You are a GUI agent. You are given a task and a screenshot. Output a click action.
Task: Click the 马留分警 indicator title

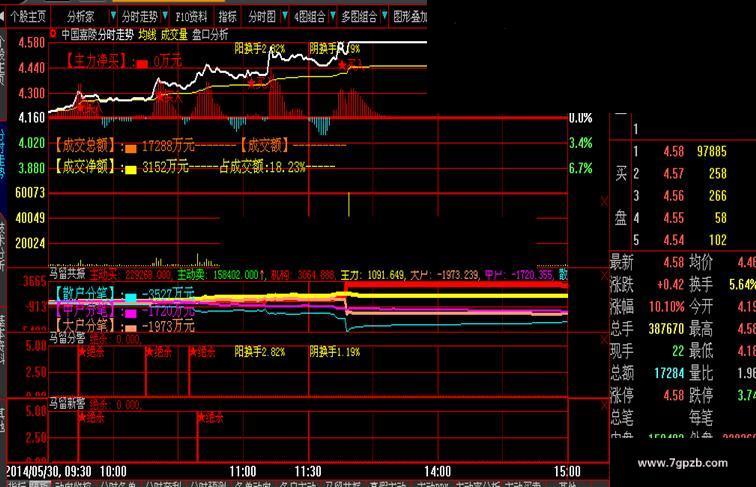point(68,338)
